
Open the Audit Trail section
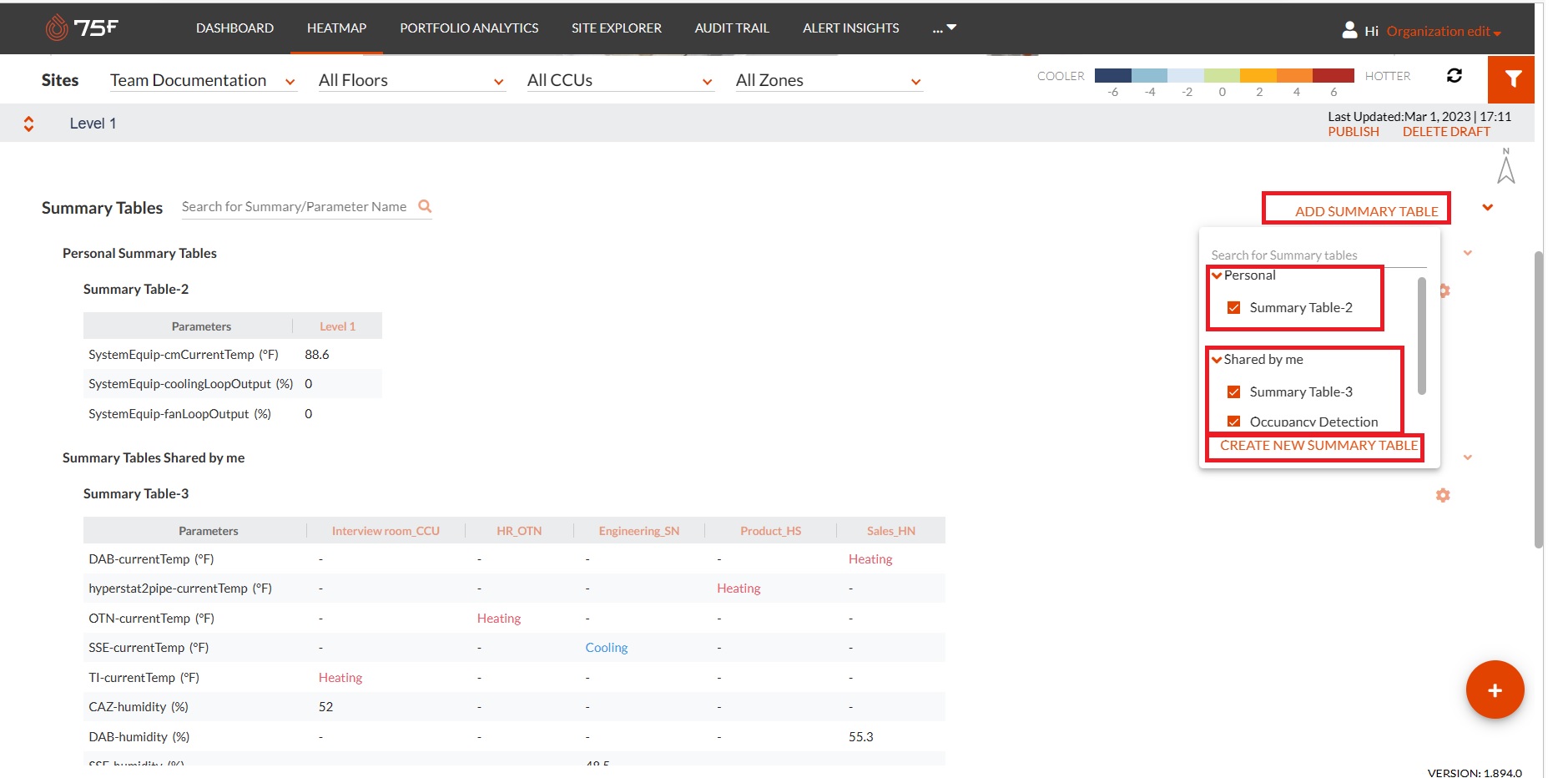click(731, 28)
